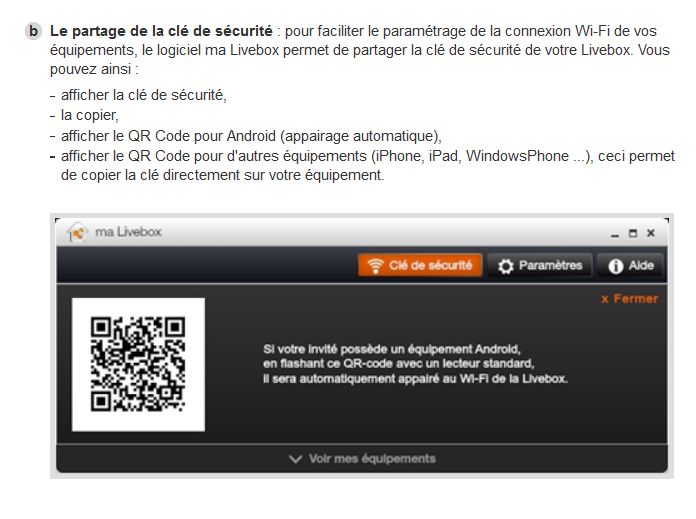Dismiss the QR panel with the Fermer link
The height and width of the screenshot is (519, 696).
pyautogui.click(x=629, y=299)
